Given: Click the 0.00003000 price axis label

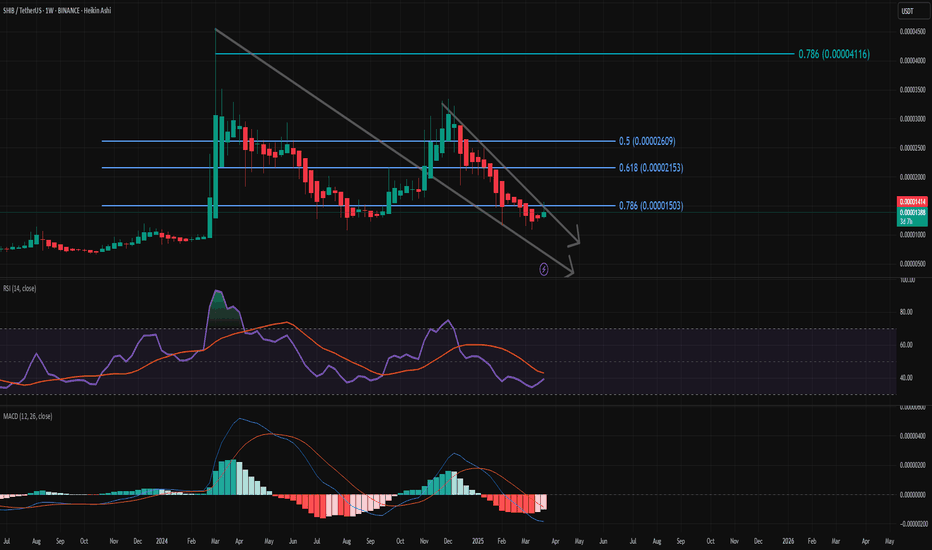Looking at the screenshot, I should [912, 119].
